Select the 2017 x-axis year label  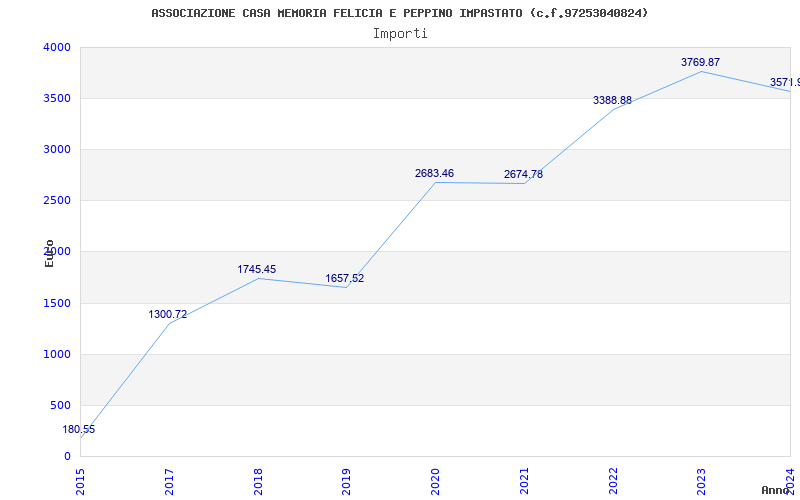pyautogui.click(x=169, y=482)
